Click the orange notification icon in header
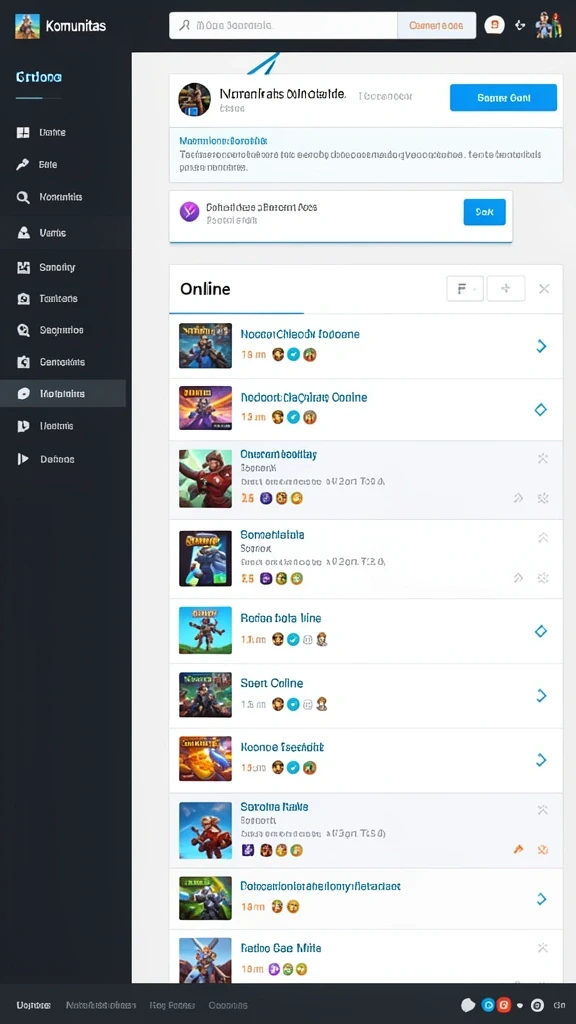 point(494,25)
